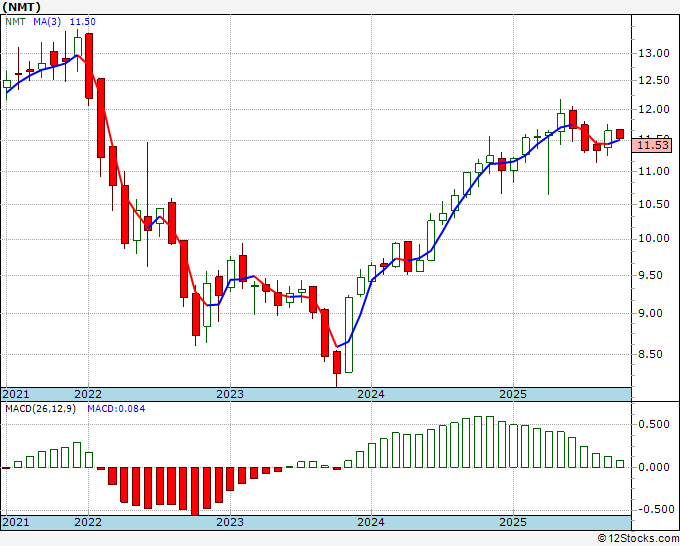Click the 10.00 price axis label

click(654, 239)
